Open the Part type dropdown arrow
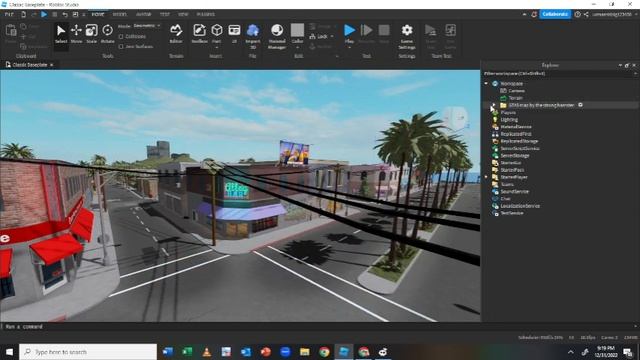Image resolution: width=640 pixels, height=360 pixels. 216,47
